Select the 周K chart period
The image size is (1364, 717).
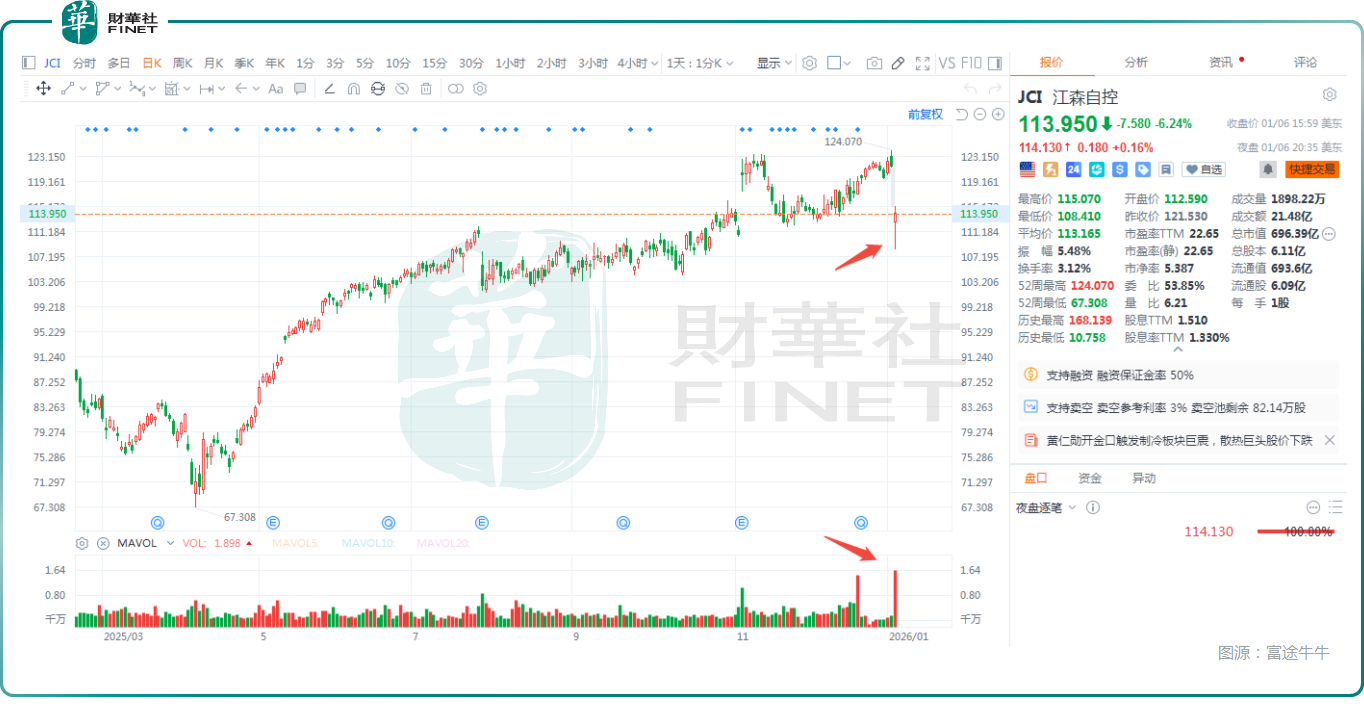click(183, 63)
